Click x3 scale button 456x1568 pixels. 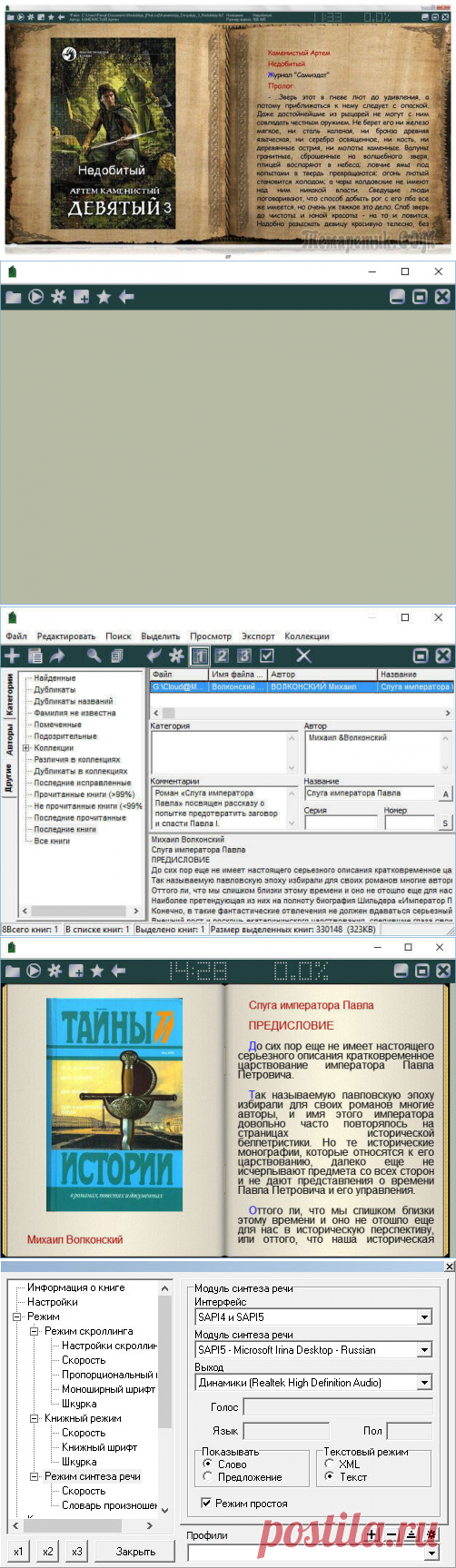(77, 1552)
